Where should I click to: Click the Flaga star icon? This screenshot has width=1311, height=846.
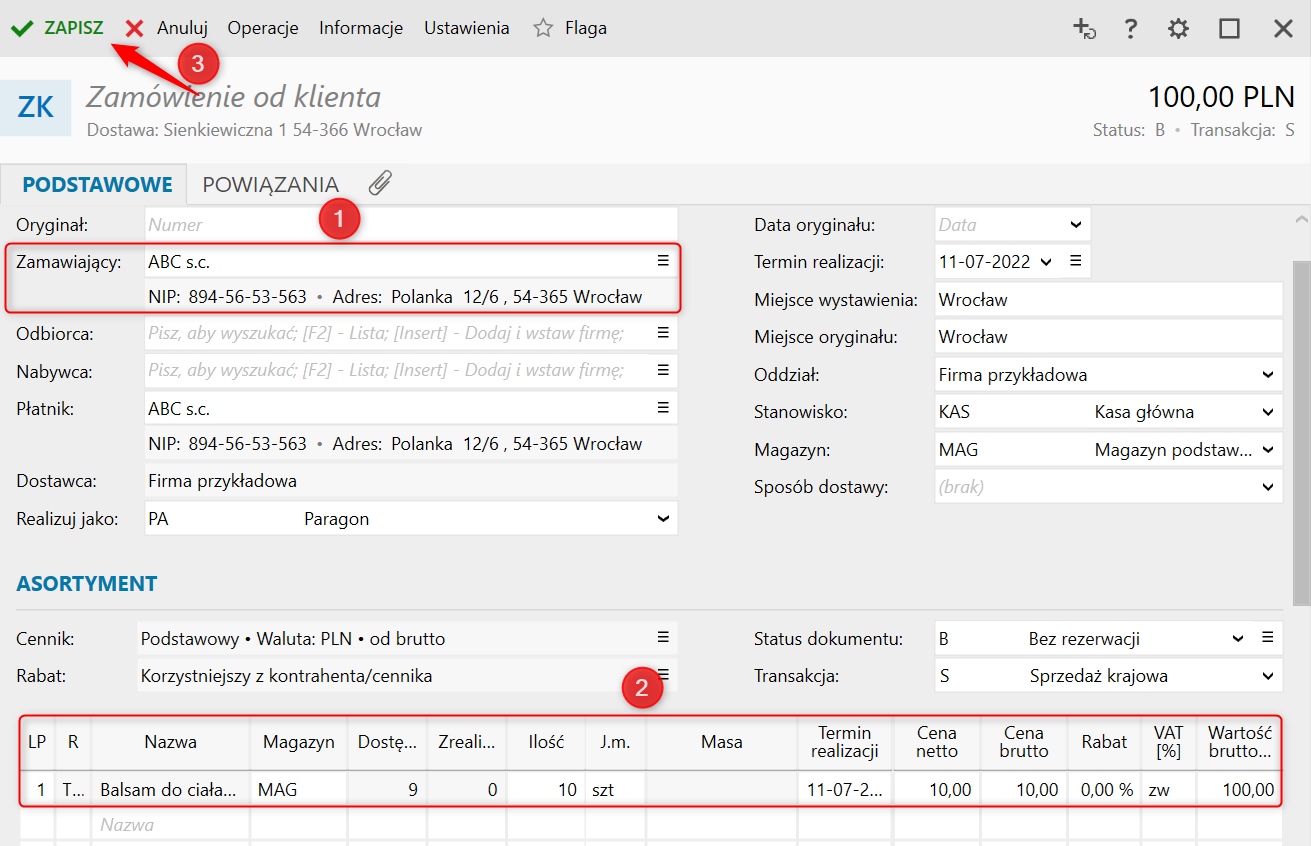click(x=543, y=28)
